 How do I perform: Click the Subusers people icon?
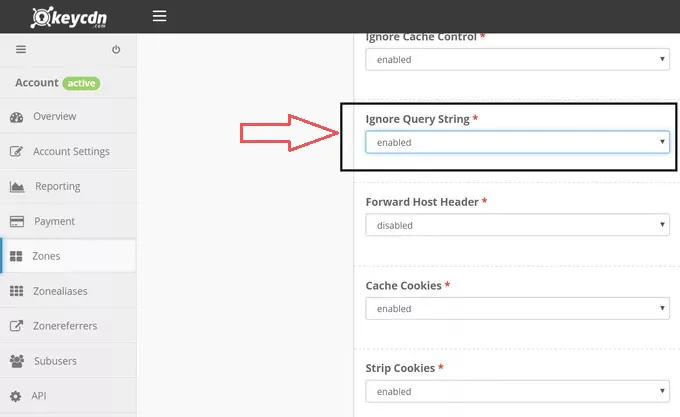pyautogui.click(x=16, y=360)
